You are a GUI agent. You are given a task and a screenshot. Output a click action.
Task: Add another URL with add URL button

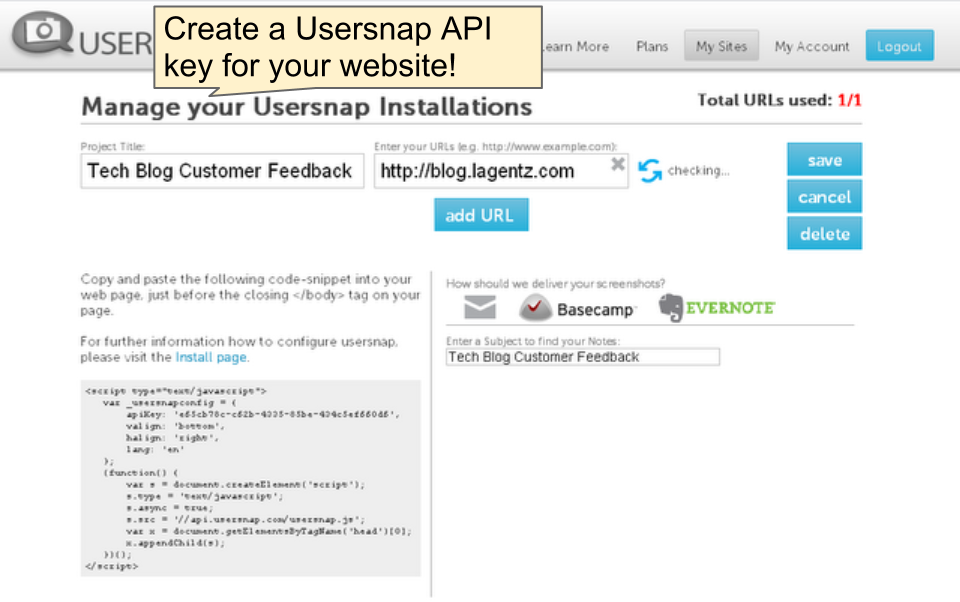click(x=481, y=215)
